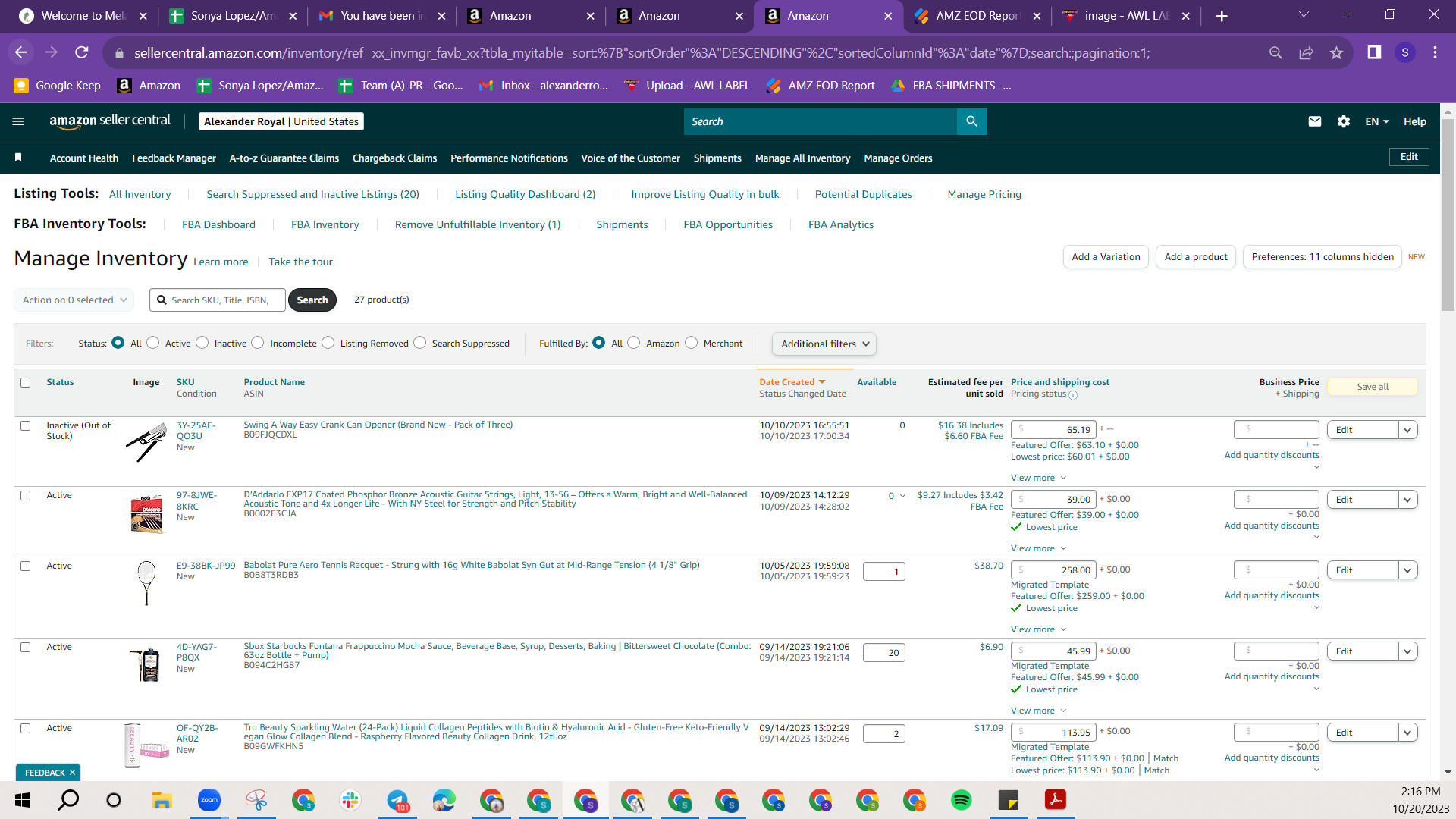Viewport: 1456px width, 819px height.
Task: Reload the page with the browser refresh icon
Action: coord(82,52)
